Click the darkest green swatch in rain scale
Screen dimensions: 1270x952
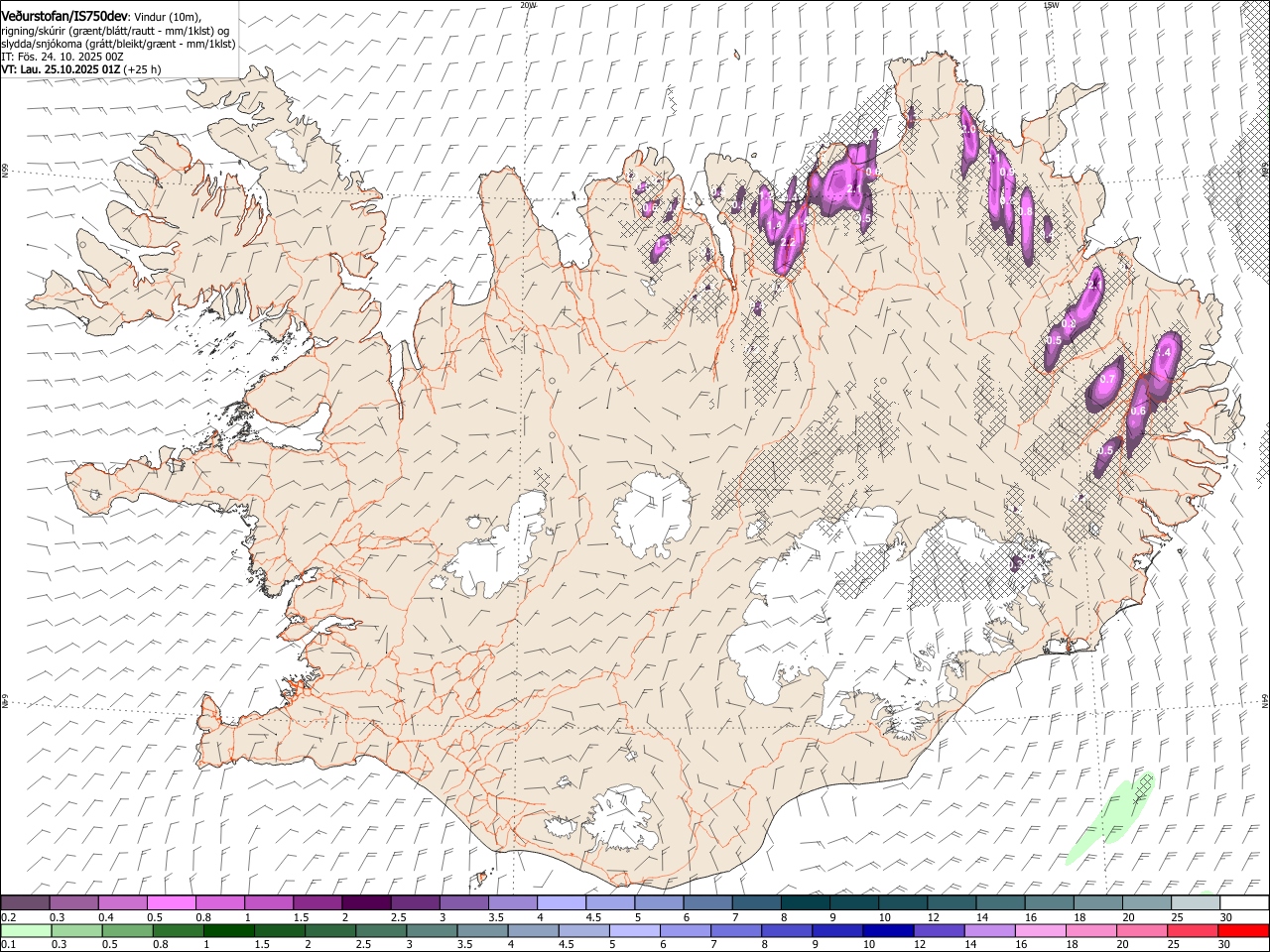[228, 930]
